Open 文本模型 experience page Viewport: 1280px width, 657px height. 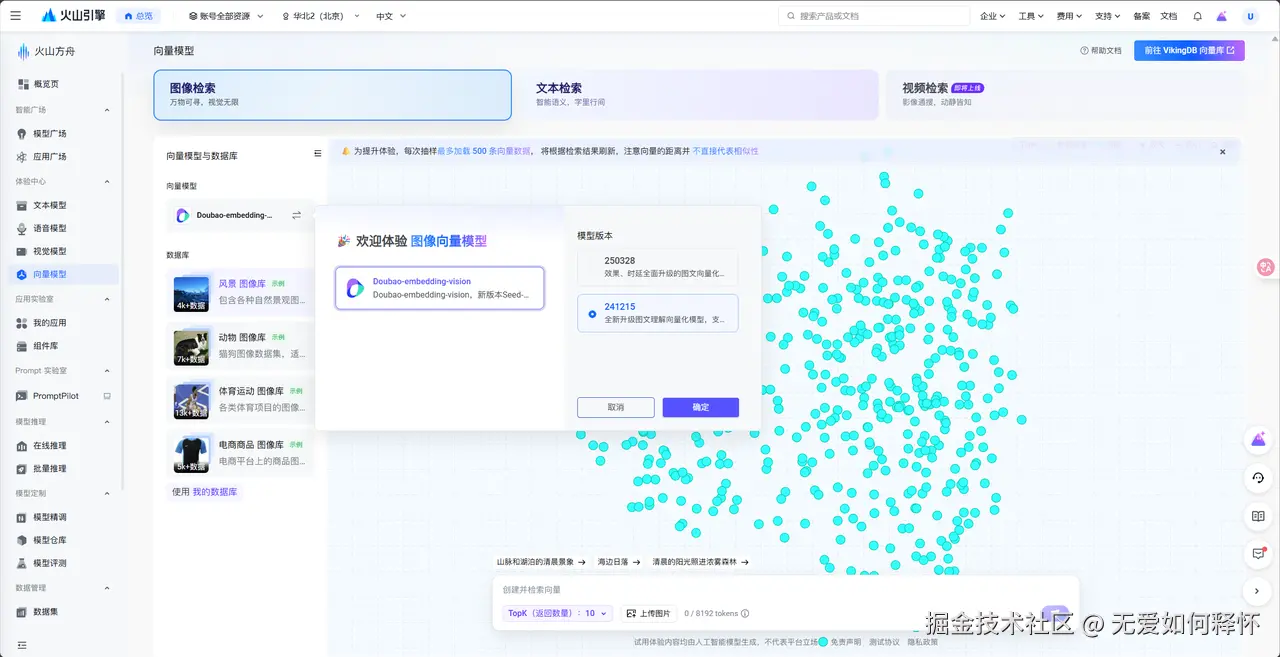pos(50,205)
